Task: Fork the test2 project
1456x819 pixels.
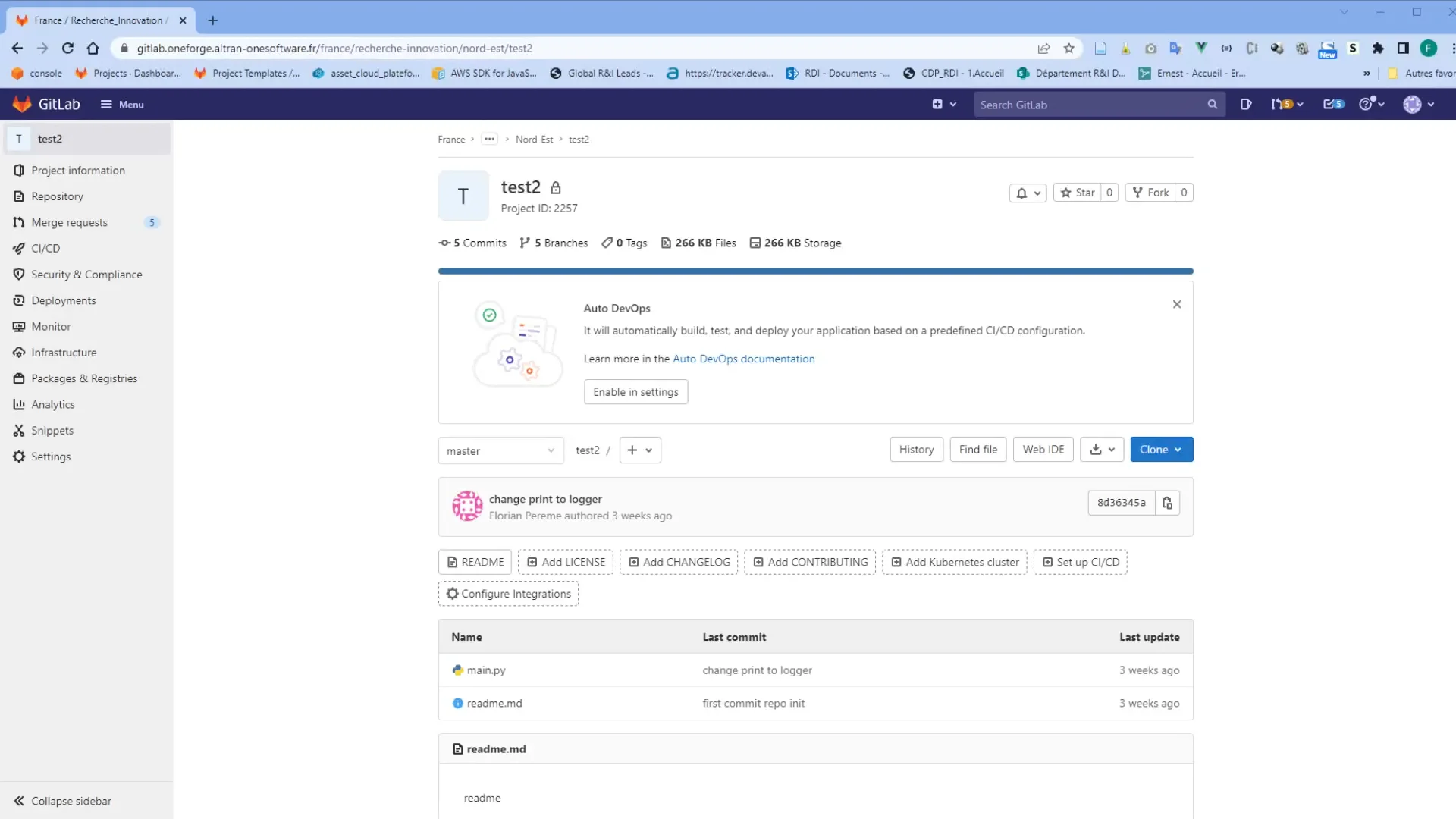Action: coord(1150,193)
